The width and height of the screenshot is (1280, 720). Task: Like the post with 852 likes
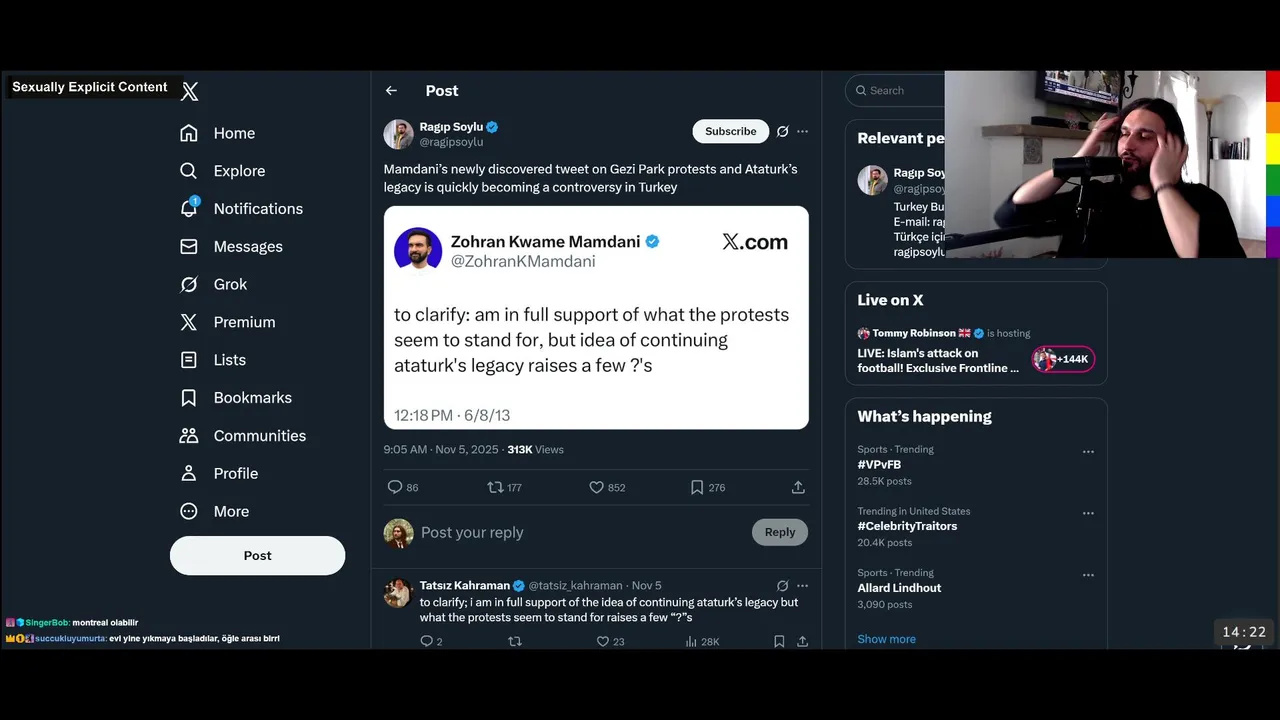click(x=597, y=487)
